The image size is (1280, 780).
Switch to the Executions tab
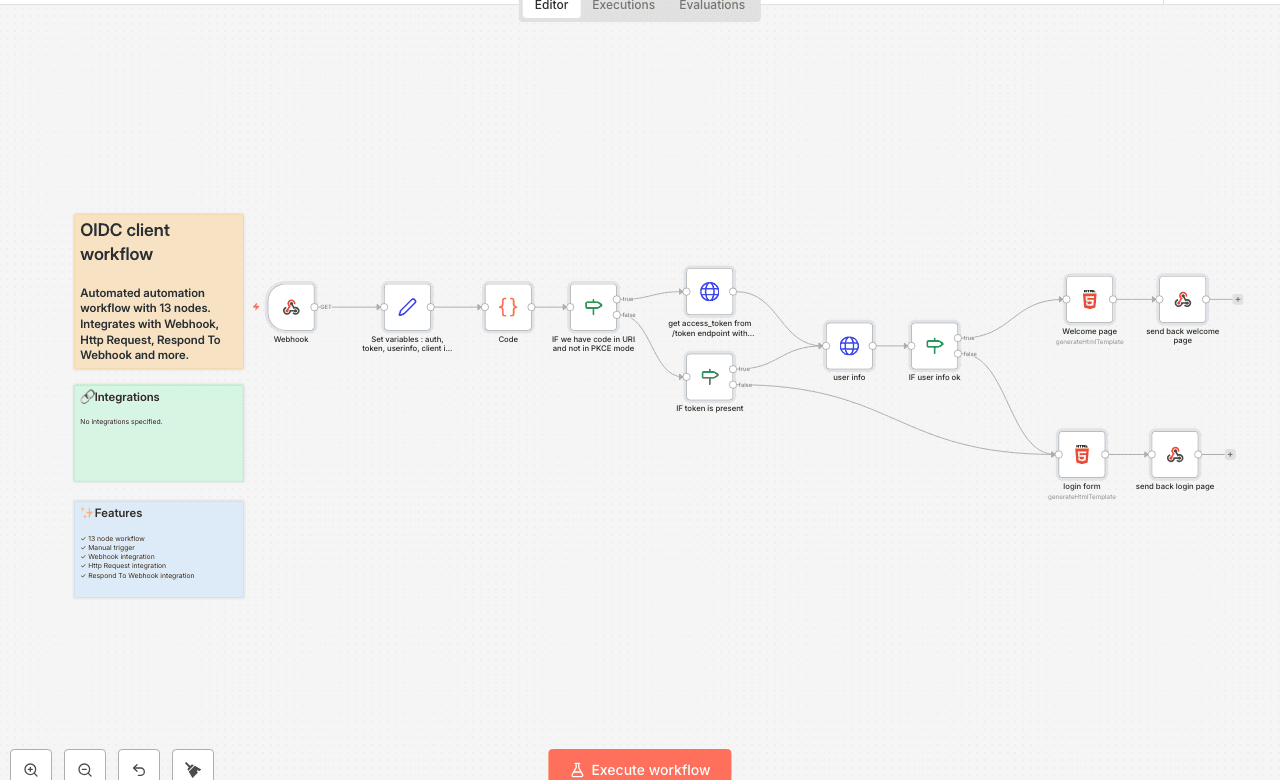(x=622, y=6)
